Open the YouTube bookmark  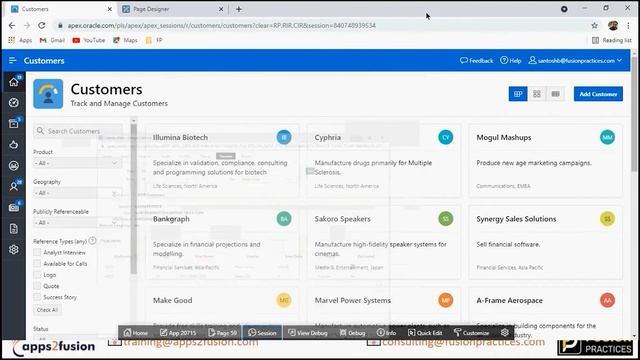coord(89,40)
